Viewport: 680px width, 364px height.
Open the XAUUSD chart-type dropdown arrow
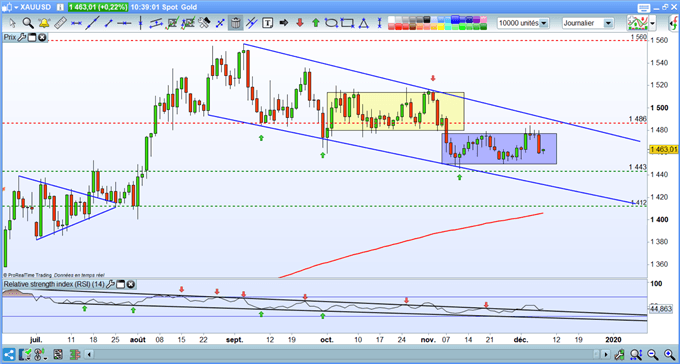point(16,7)
